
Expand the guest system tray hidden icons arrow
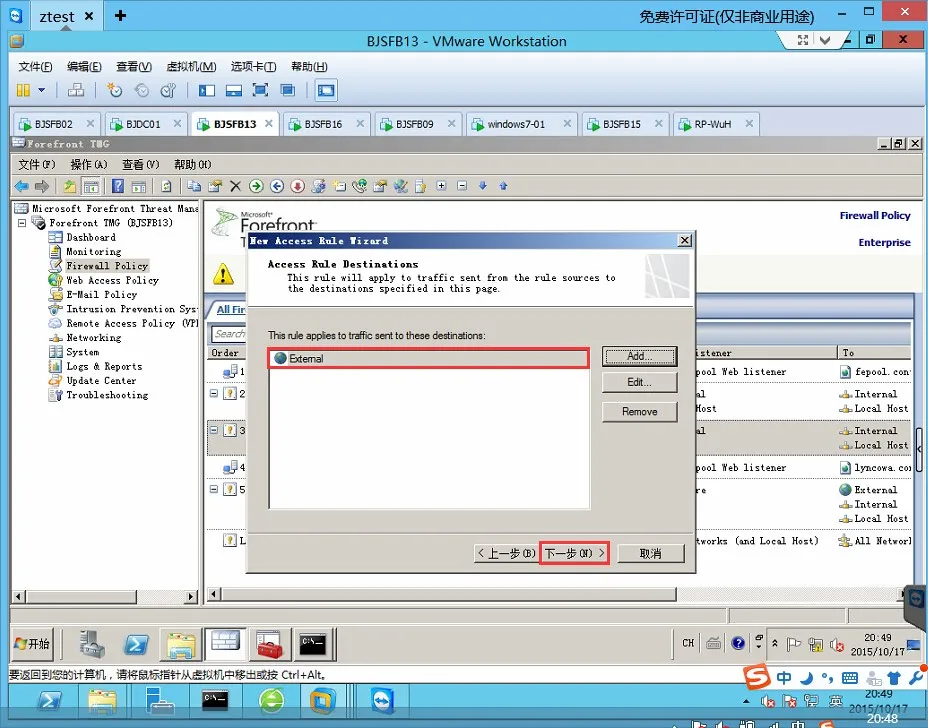774,643
